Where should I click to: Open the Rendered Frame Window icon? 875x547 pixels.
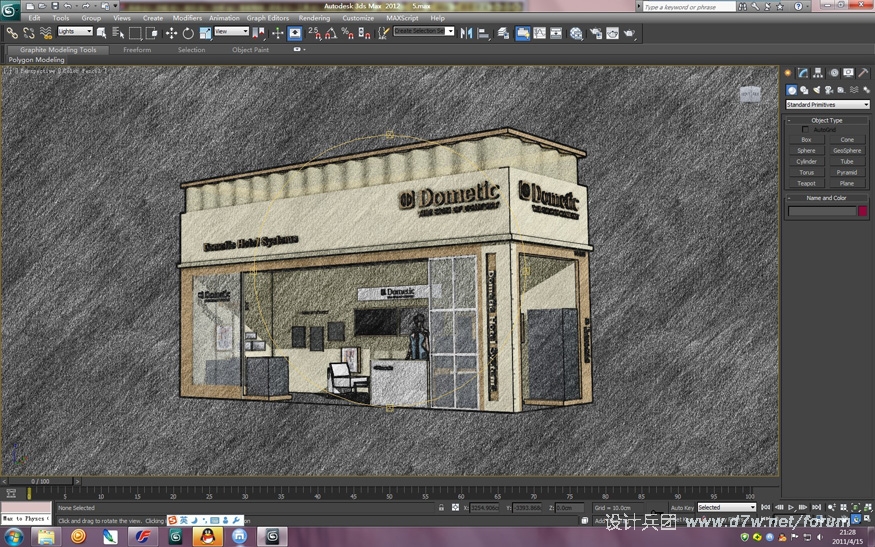tap(612, 33)
